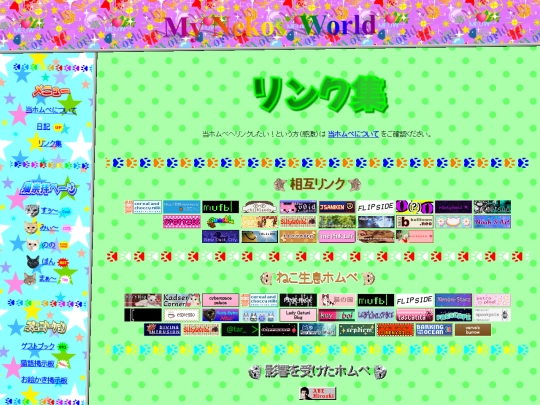Open the ぽん cat page link
Screen dimensions: 540x405
(x=48, y=262)
